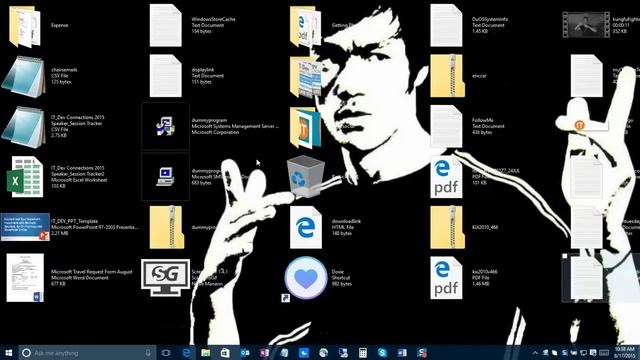
Task: Select the KIX2010_466 zipped folder
Action: pyautogui.click(x=447, y=227)
